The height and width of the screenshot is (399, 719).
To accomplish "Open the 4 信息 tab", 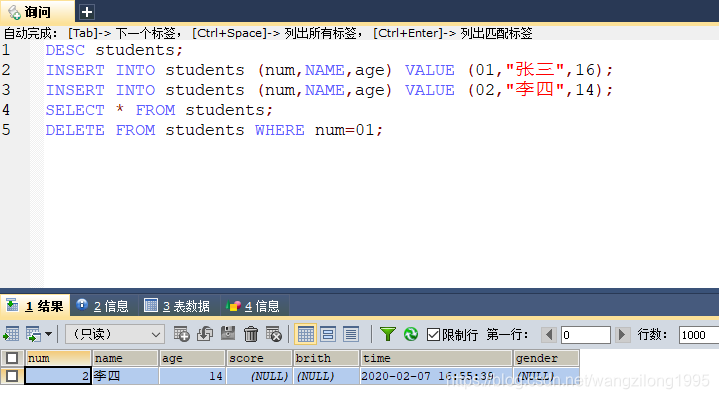I will [x=253, y=306].
